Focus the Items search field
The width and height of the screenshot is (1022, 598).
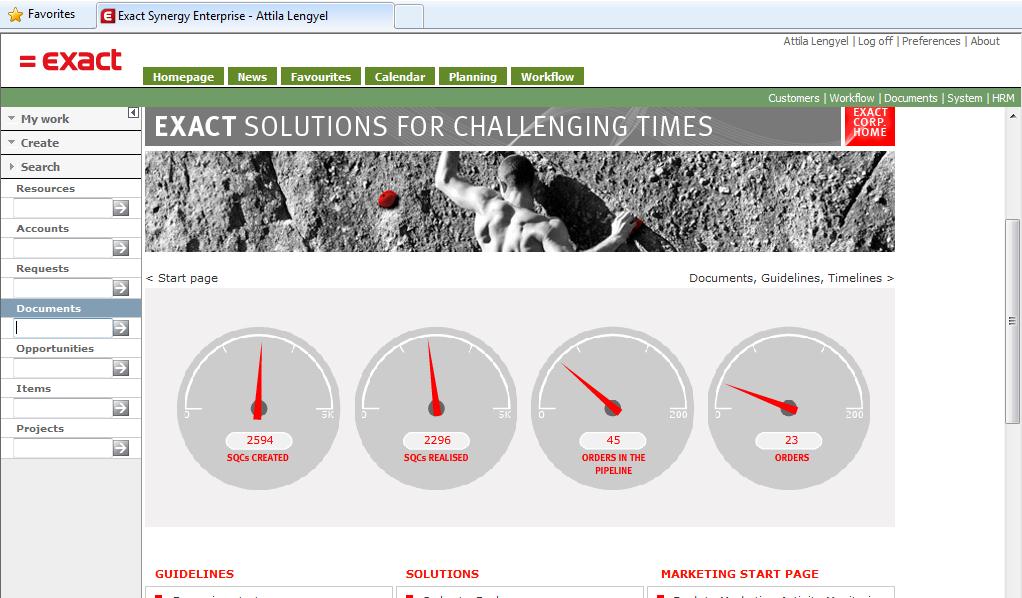pyautogui.click(x=63, y=408)
